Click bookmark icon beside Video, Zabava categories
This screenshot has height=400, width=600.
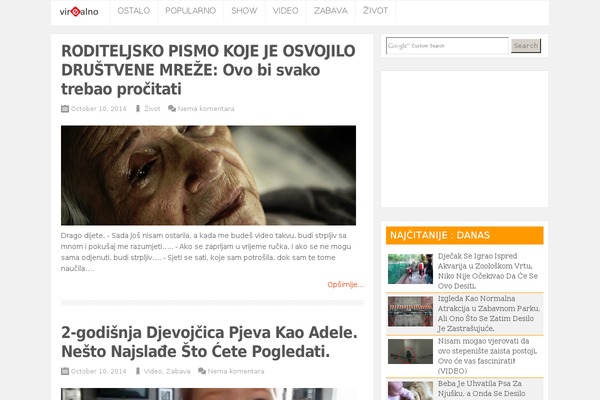[x=138, y=371]
